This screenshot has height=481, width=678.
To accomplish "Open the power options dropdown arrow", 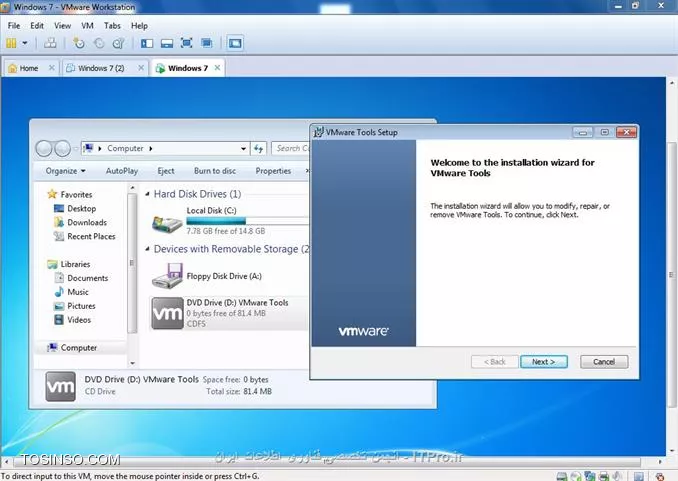I will [25, 43].
